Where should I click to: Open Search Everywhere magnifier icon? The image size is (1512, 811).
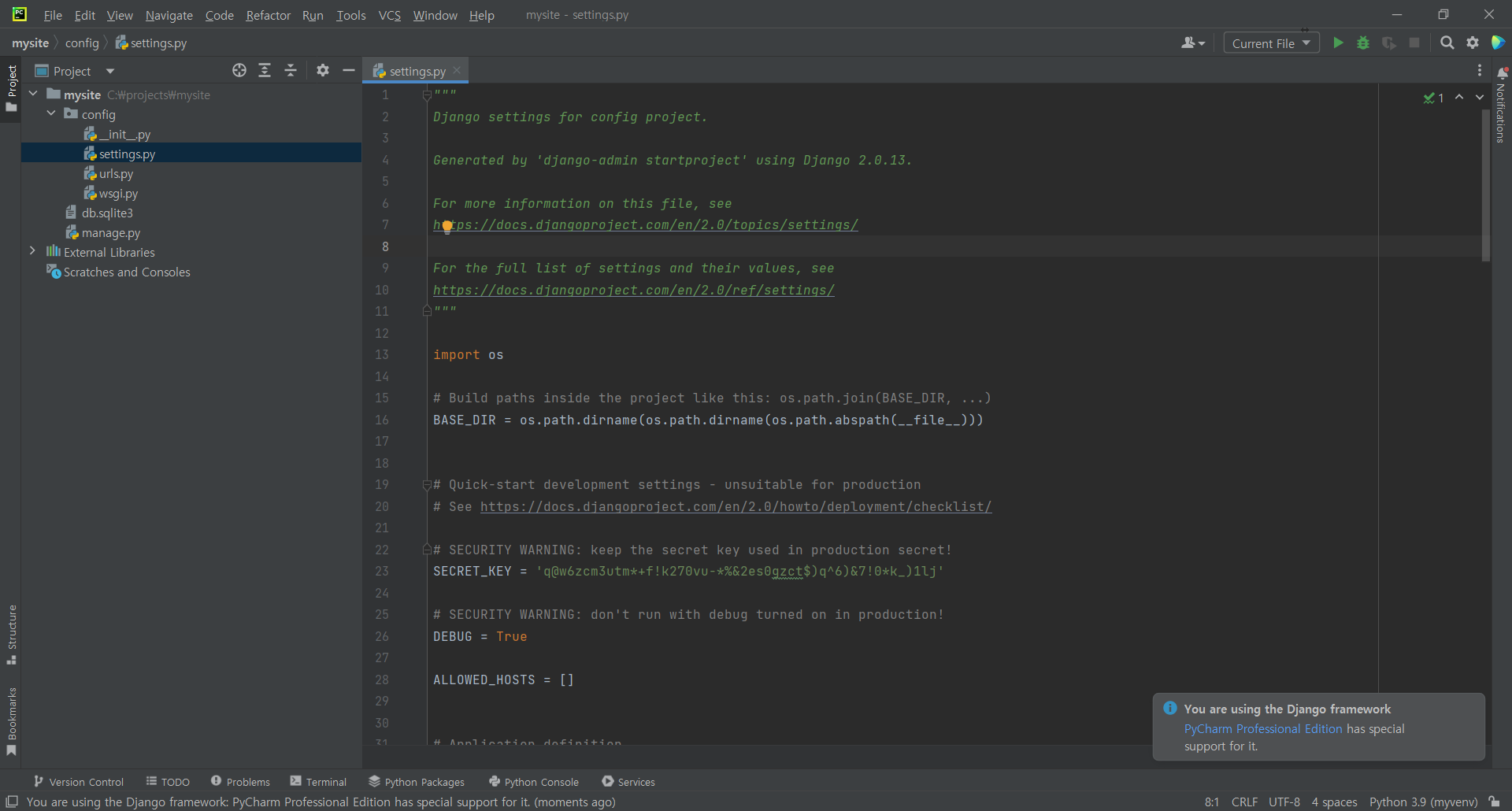pos(1447,43)
